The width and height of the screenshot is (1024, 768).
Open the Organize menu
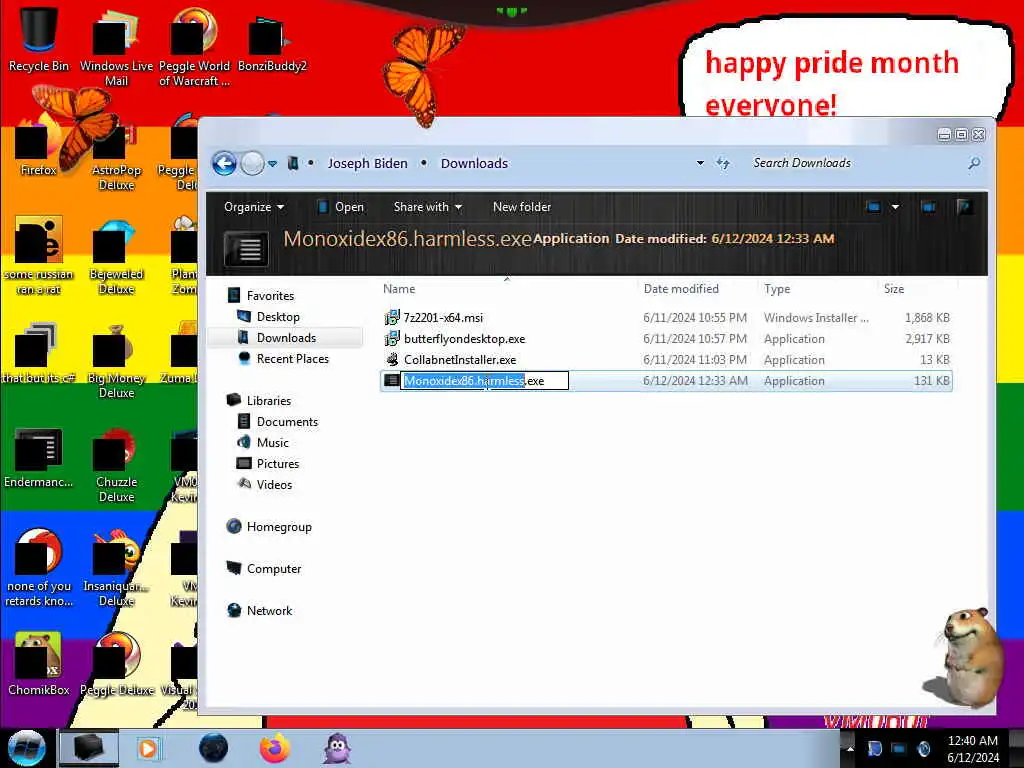coord(254,207)
